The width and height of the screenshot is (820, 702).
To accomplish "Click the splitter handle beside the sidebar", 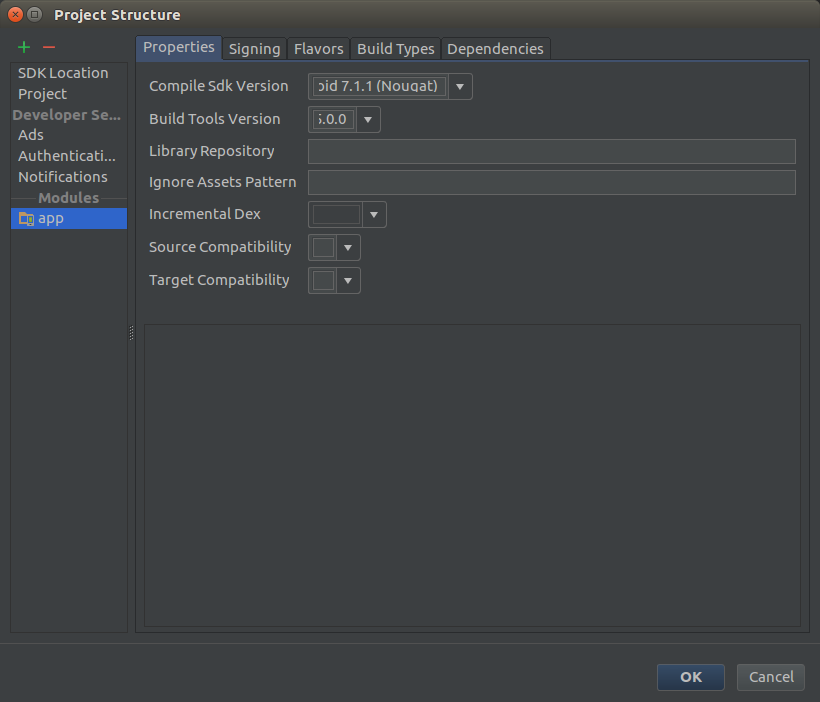I will coord(131,333).
